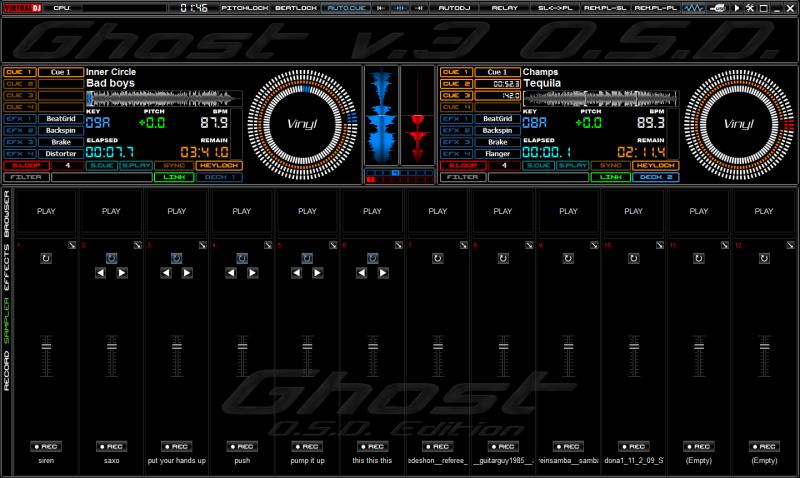Viewport: 800px width, 478px height.
Task: Open the corner options icon of sampler slot 1
Action: [72, 245]
